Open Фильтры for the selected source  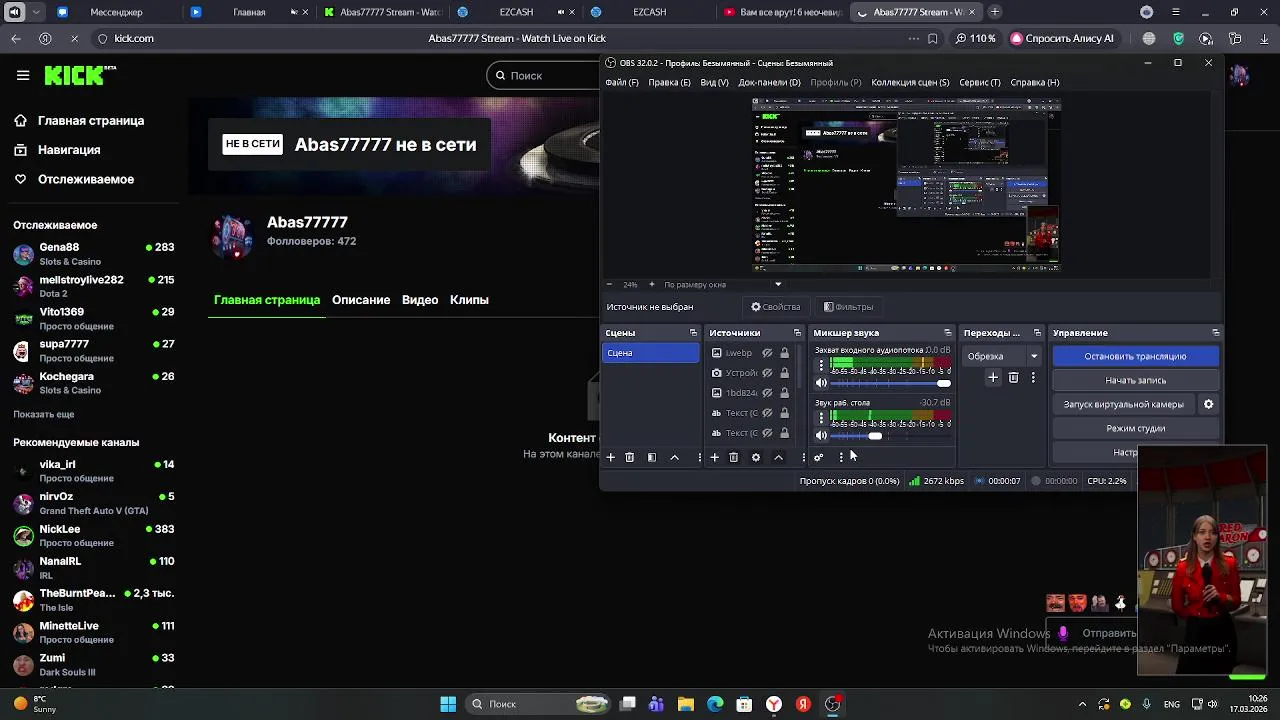pos(848,307)
